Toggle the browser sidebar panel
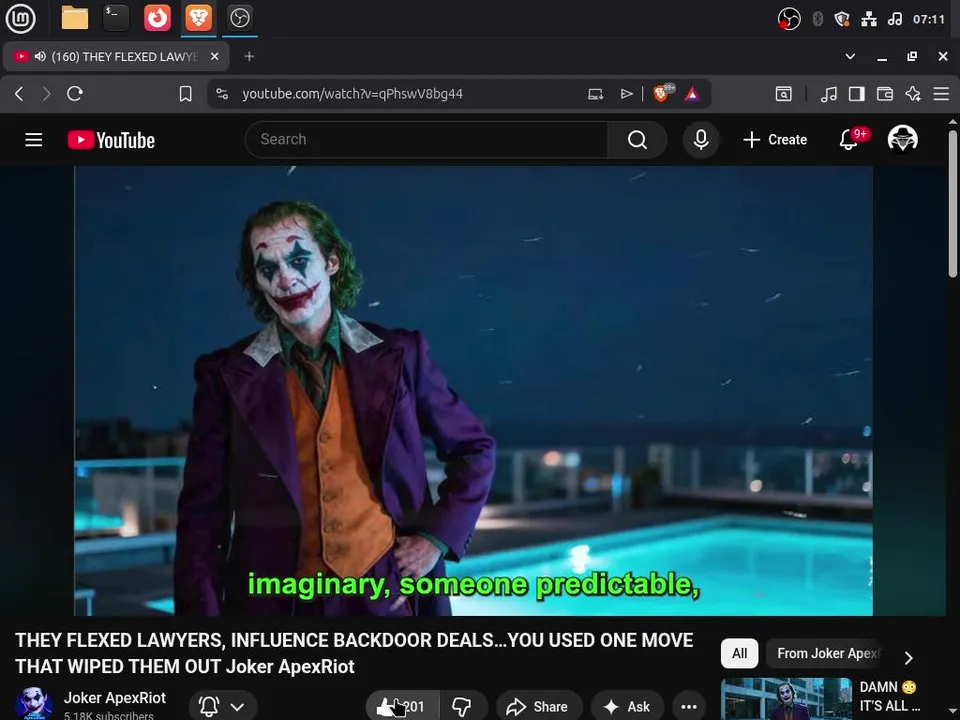 coord(857,94)
